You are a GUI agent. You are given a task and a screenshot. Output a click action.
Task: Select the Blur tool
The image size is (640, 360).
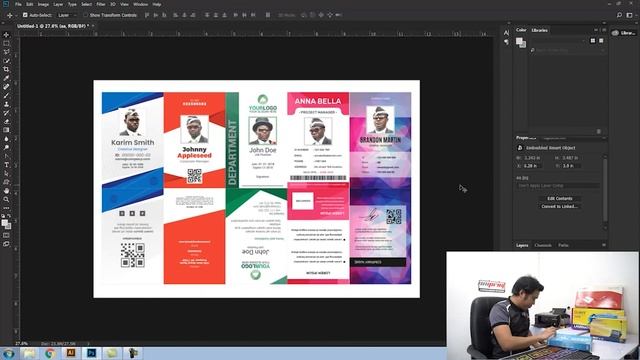coord(6,139)
